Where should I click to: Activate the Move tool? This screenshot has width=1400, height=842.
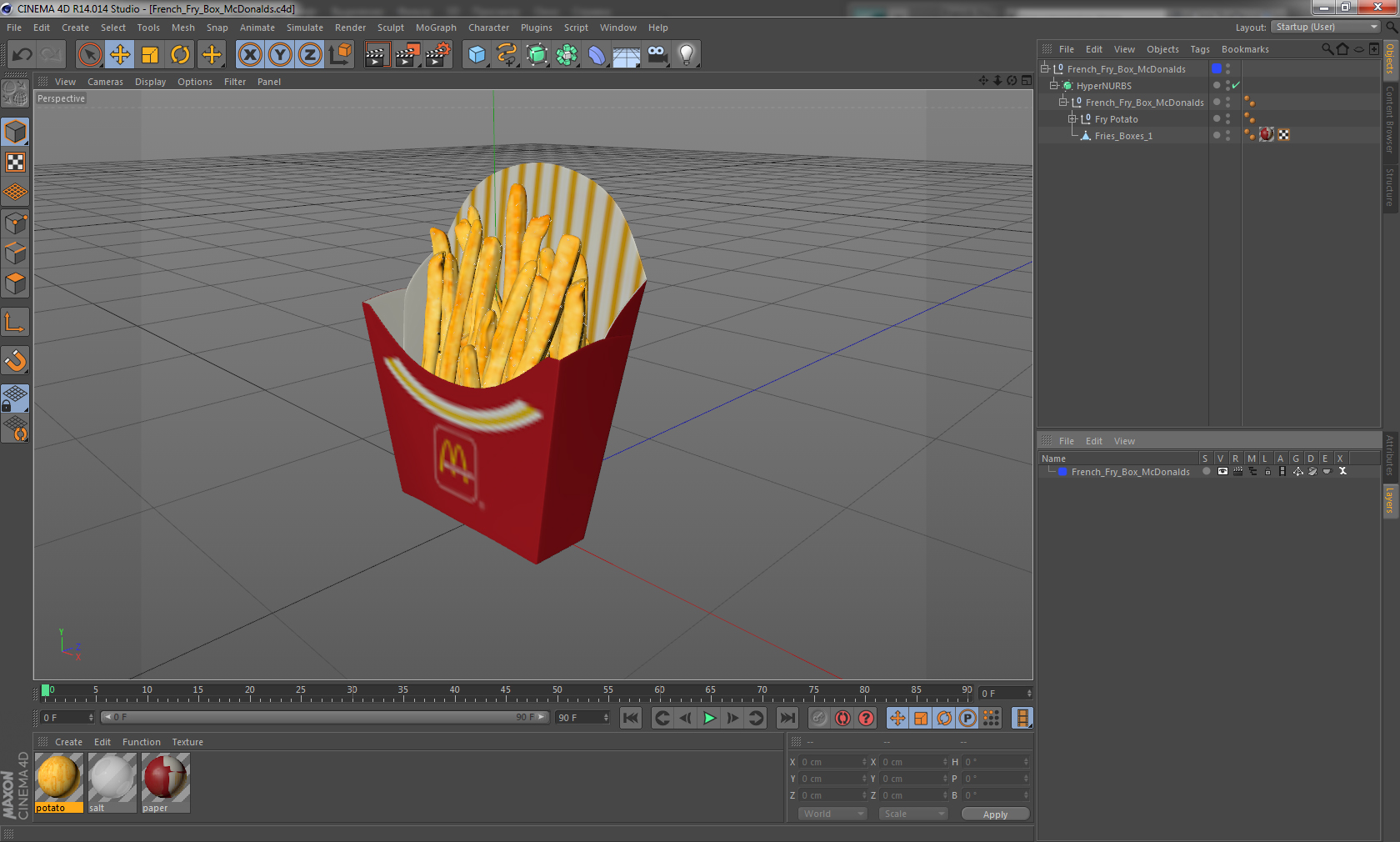(x=120, y=55)
